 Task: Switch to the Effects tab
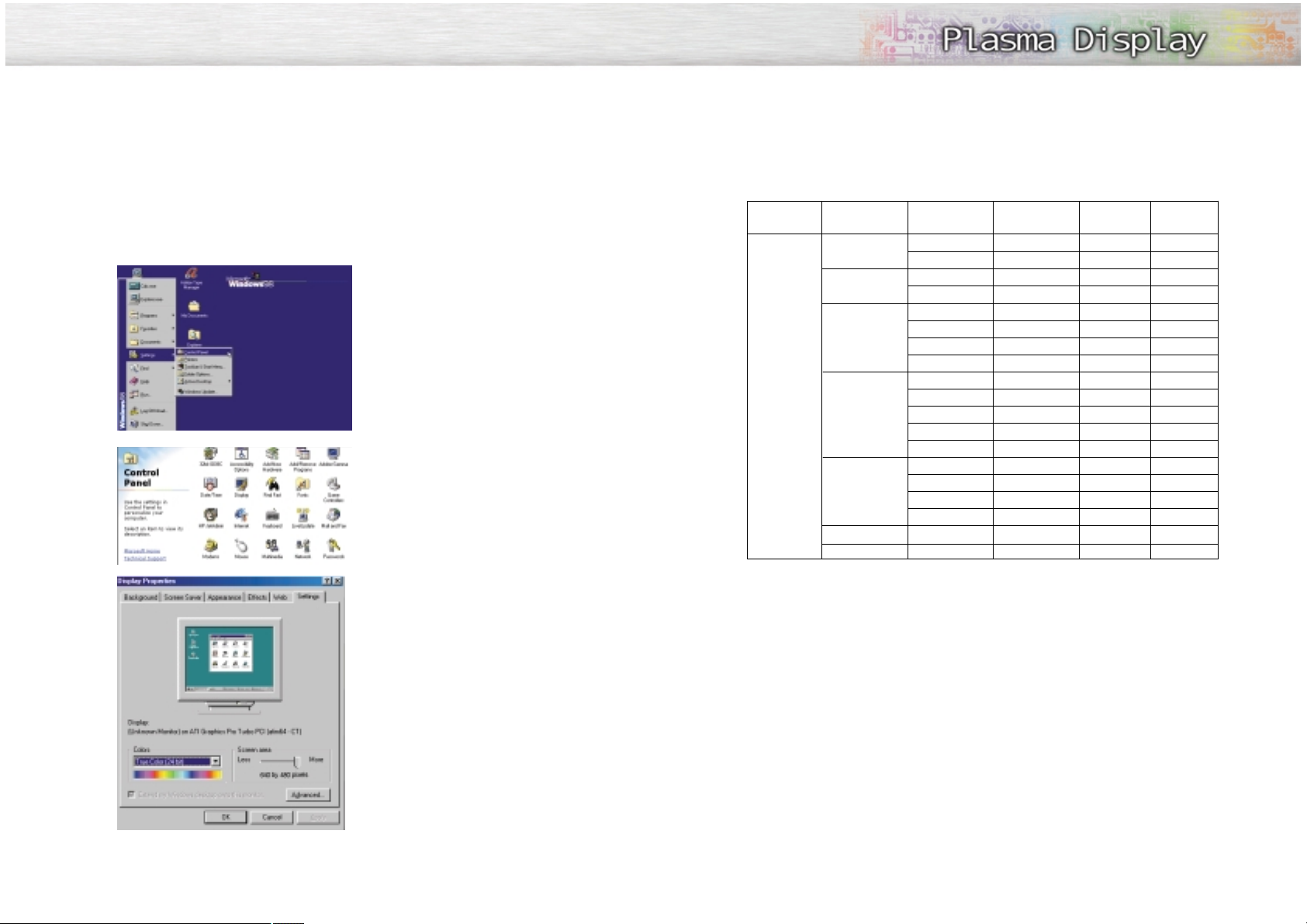[257, 597]
